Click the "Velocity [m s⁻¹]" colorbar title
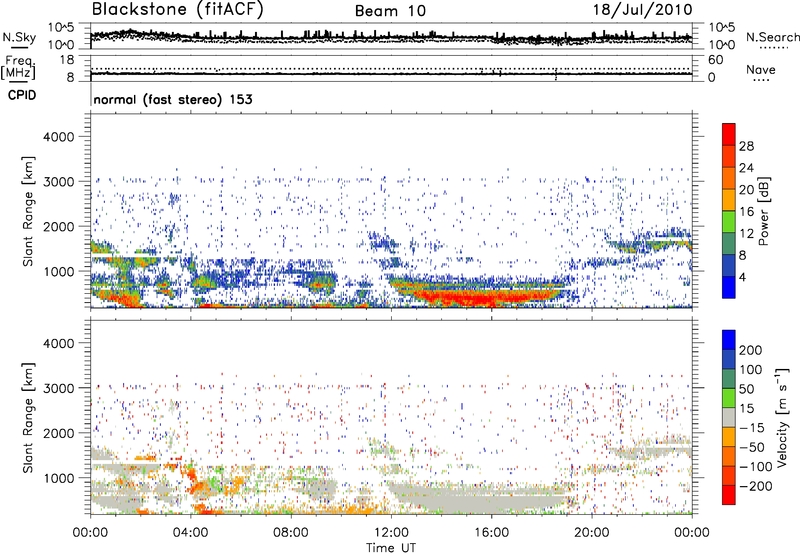The height and width of the screenshot is (554, 800). (782, 417)
